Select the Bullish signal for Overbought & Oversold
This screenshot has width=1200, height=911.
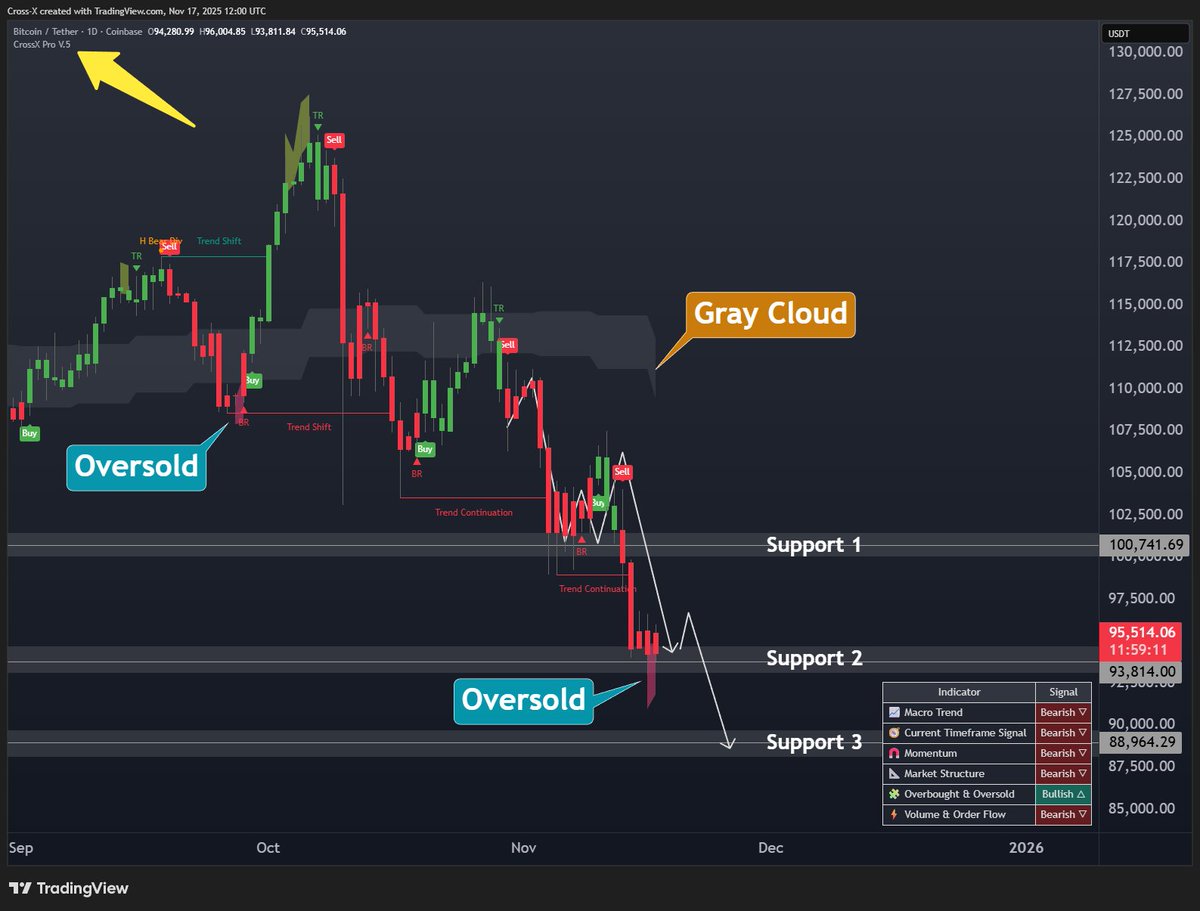tap(1062, 794)
